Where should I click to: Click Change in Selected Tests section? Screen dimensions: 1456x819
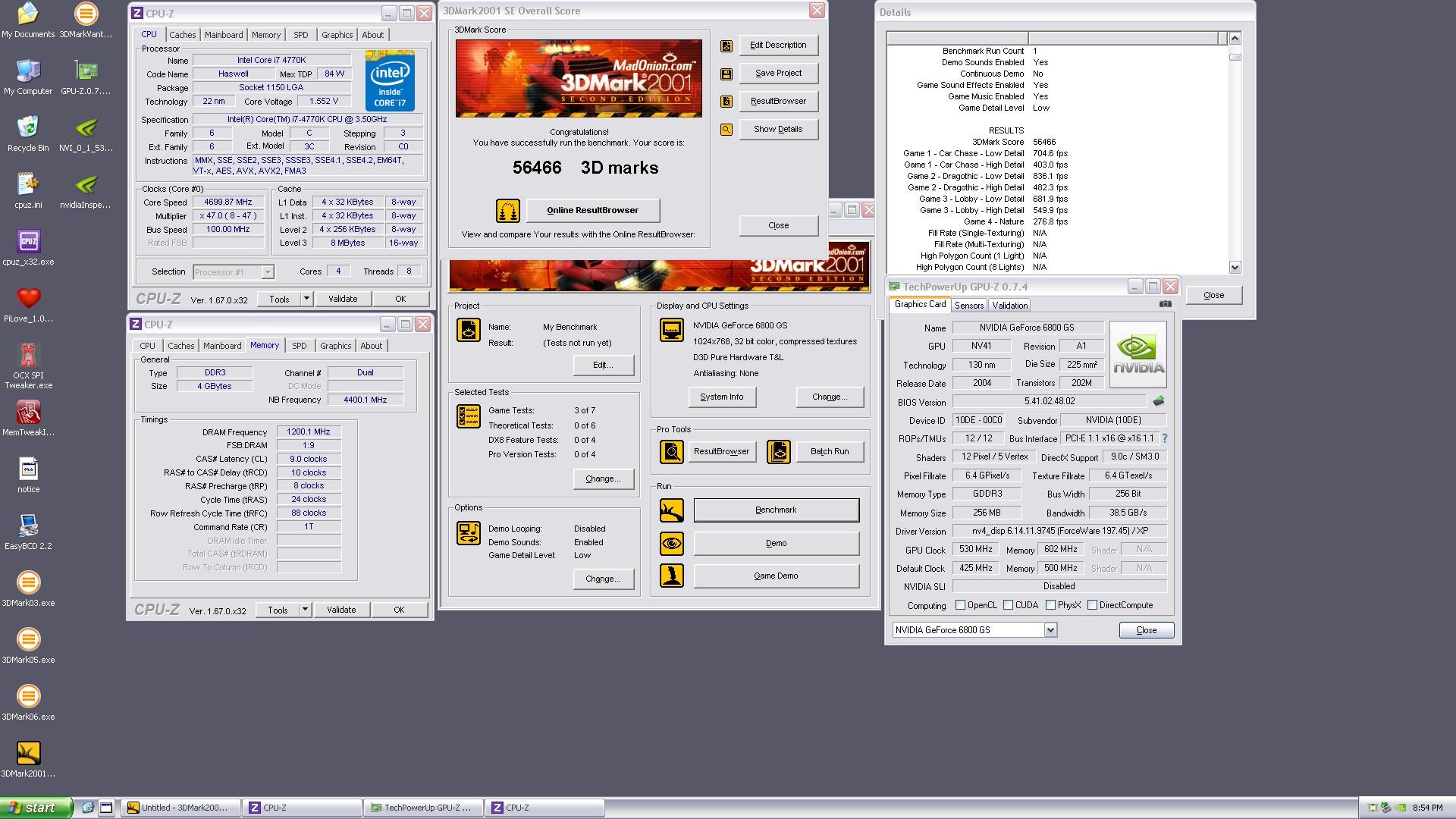point(603,479)
